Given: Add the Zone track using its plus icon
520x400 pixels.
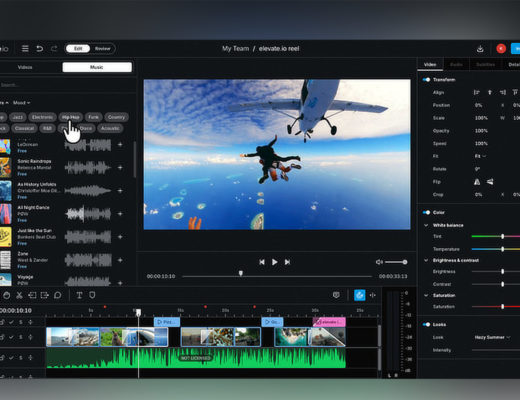Looking at the screenshot, I should 120,260.
